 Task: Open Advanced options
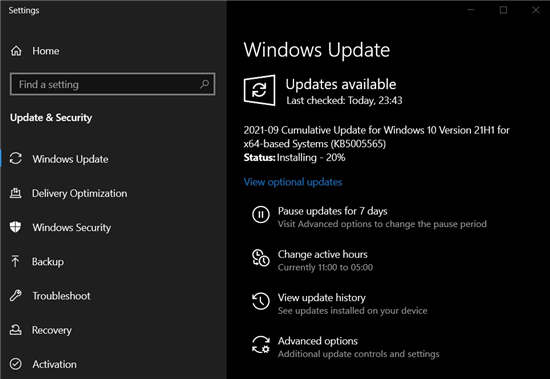click(x=318, y=341)
